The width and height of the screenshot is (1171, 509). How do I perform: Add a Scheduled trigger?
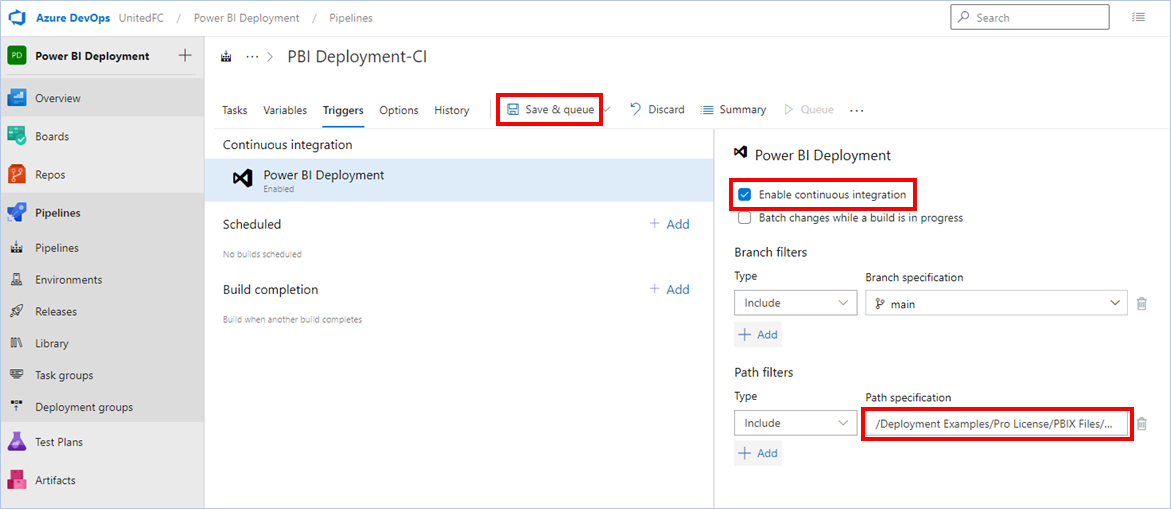[669, 224]
